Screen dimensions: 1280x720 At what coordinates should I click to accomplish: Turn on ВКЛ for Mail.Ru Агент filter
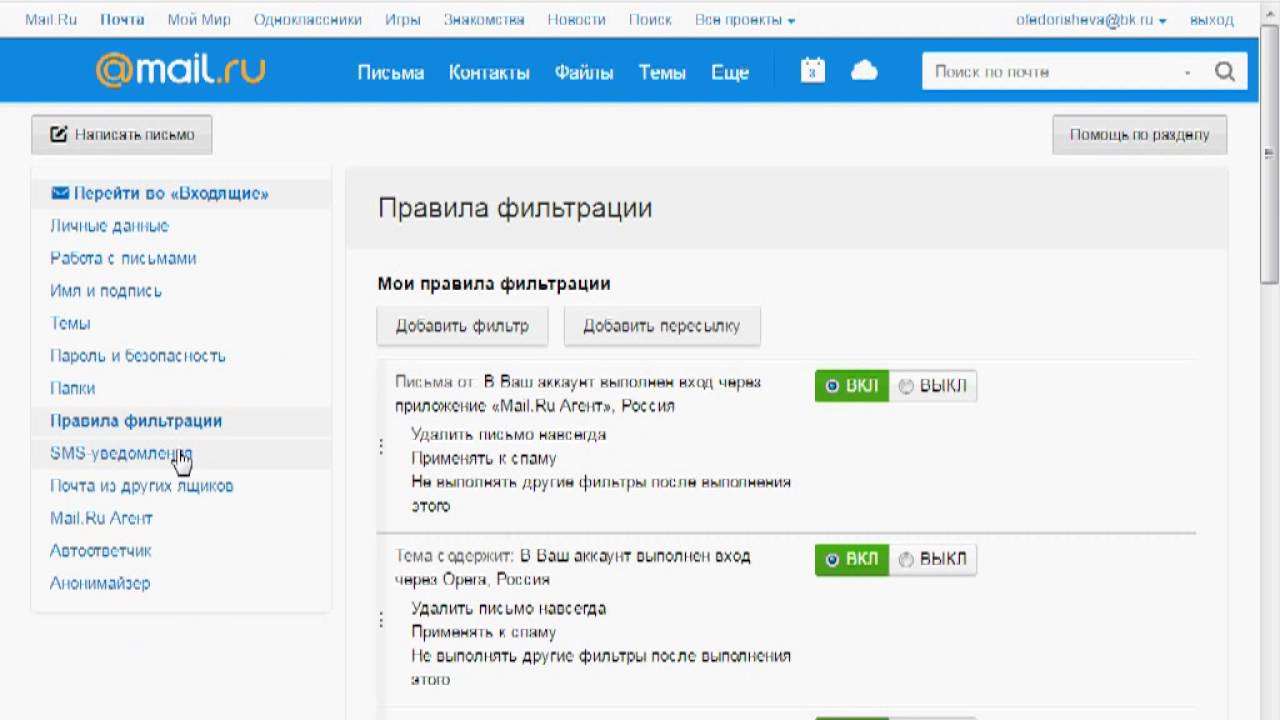tap(852, 386)
